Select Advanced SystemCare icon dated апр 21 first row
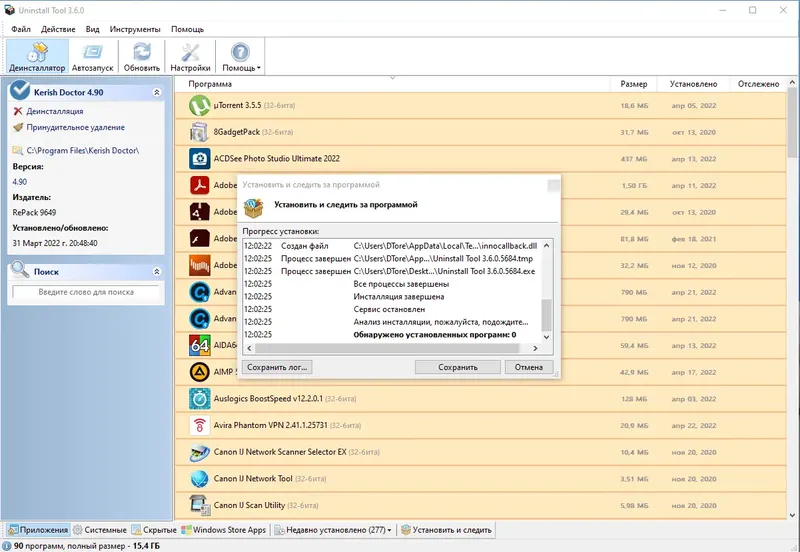The height and width of the screenshot is (552, 800). tap(199, 292)
